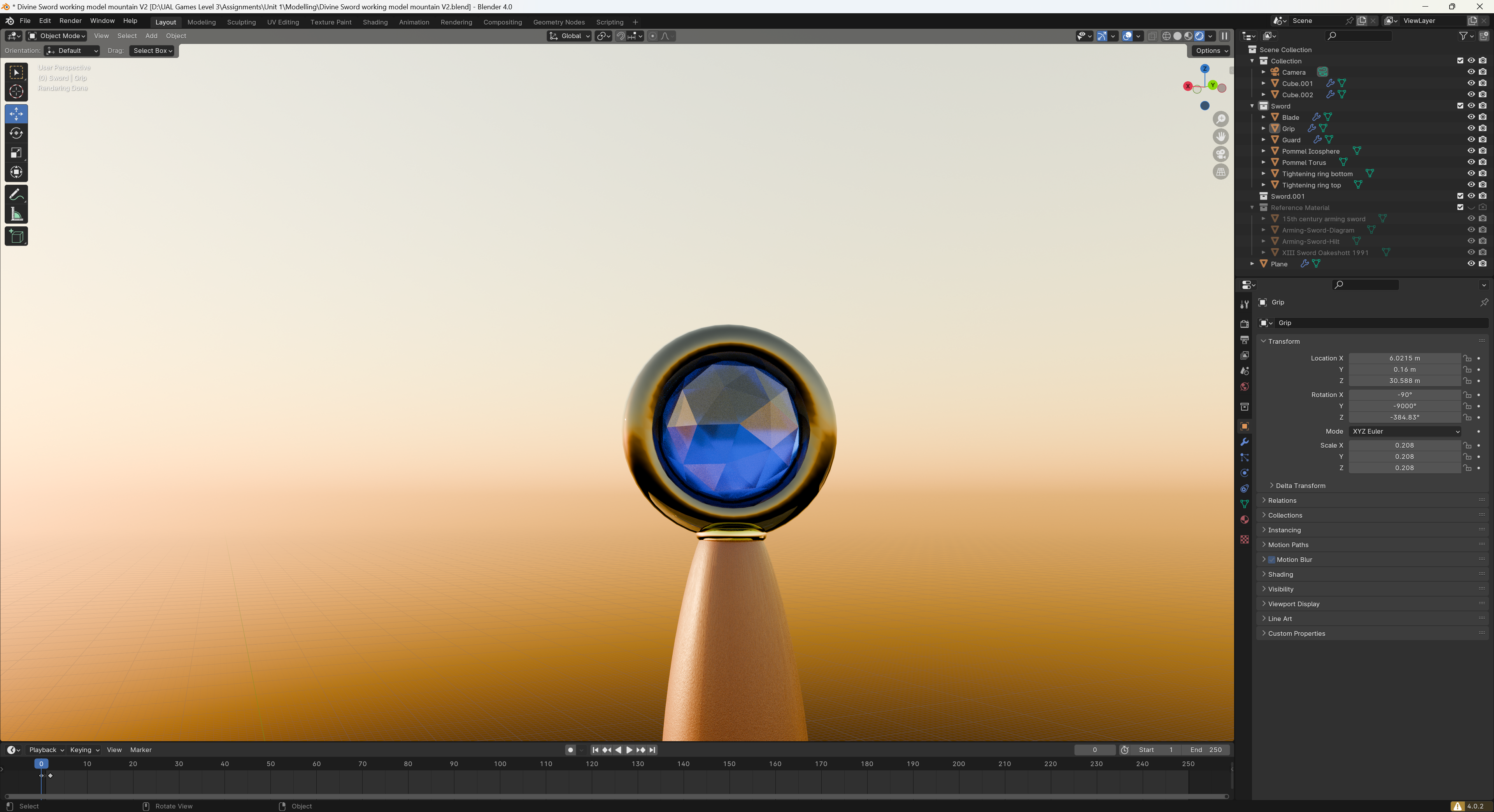This screenshot has width=1494, height=812.
Task: Toggle camera view in the viewport
Action: (x=1221, y=154)
